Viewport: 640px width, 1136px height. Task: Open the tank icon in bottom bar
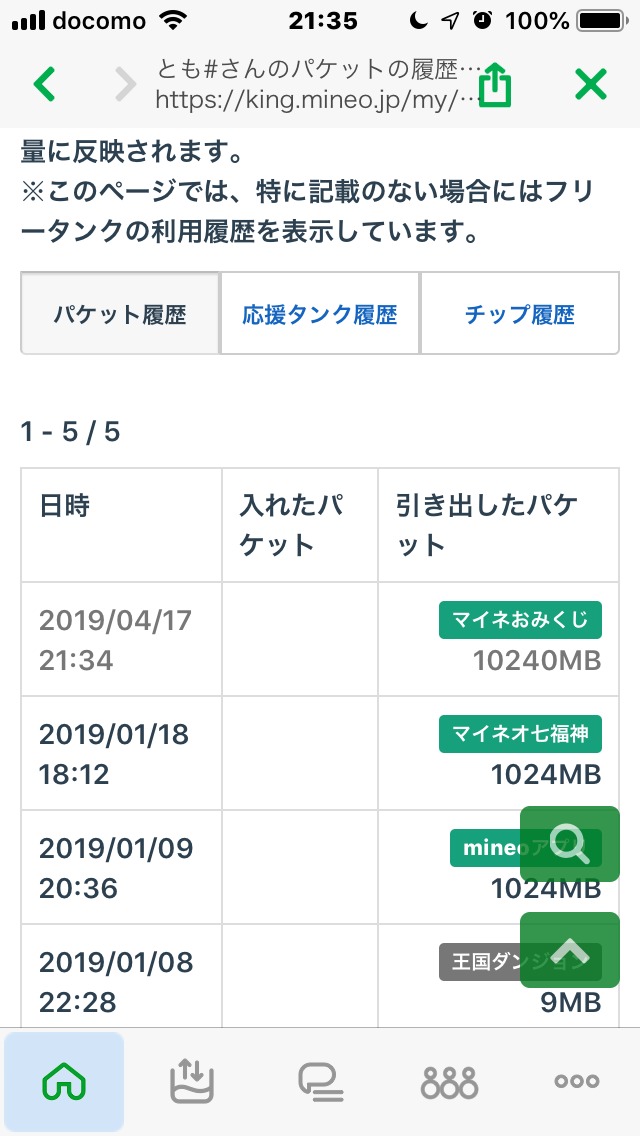(192, 1082)
